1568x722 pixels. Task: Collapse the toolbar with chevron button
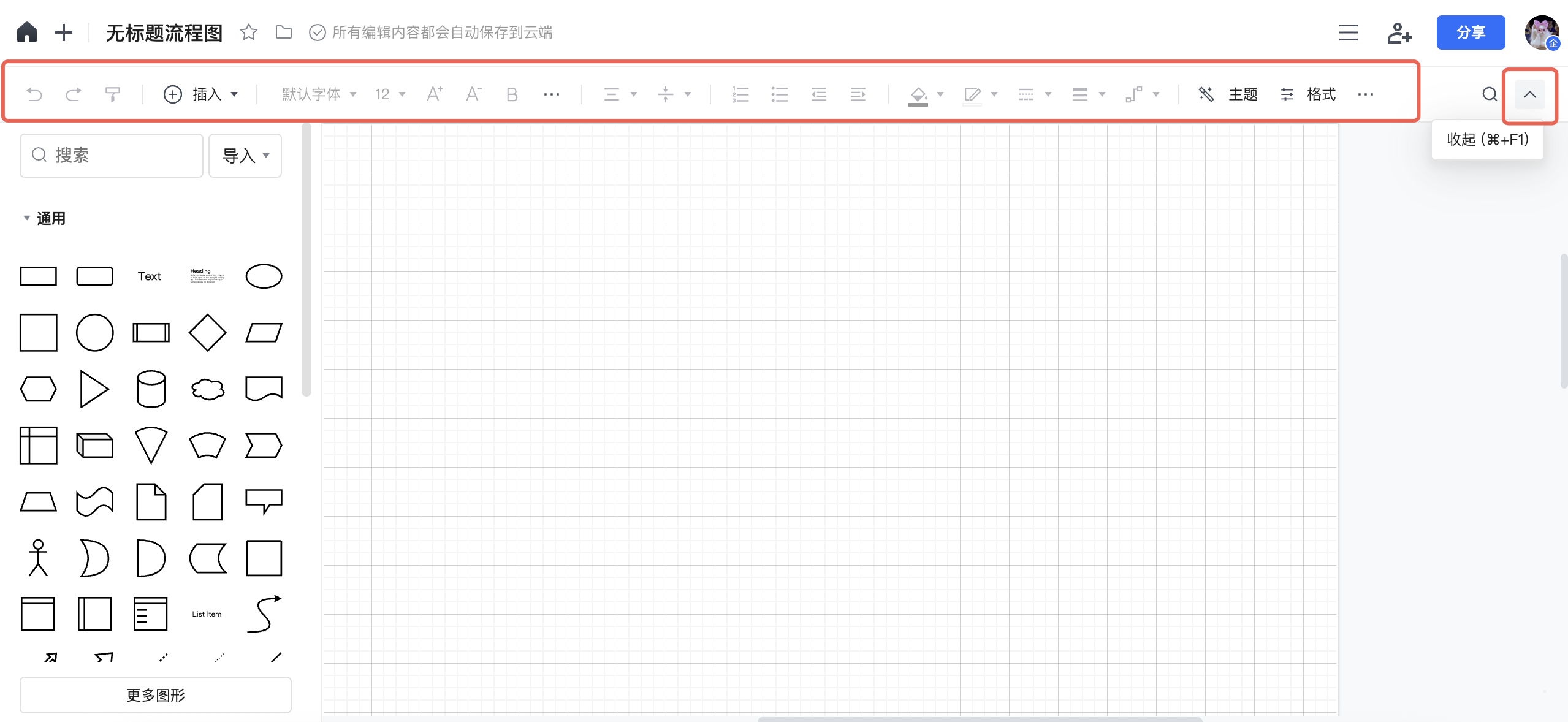pos(1529,94)
